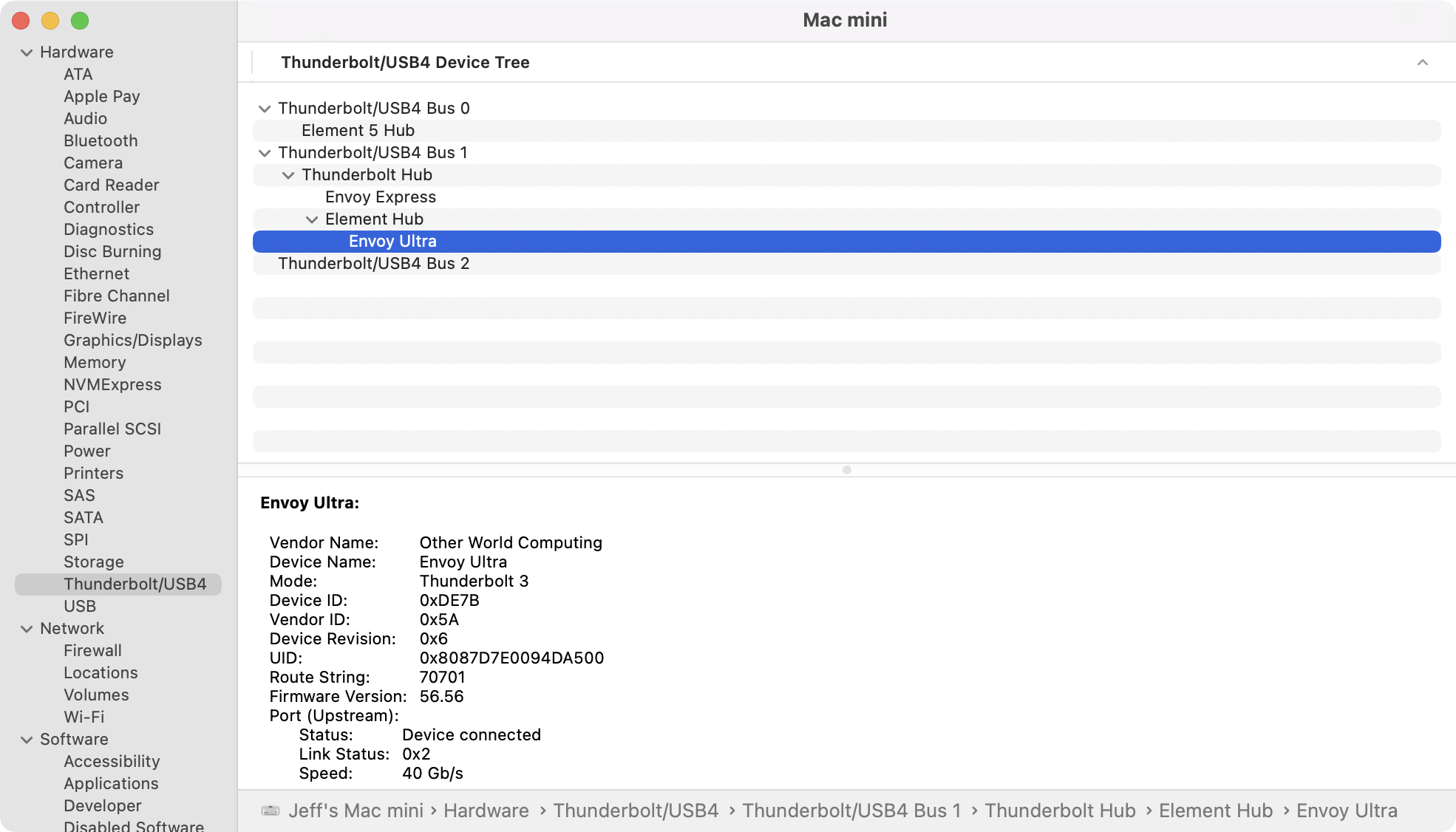Click Jeff's Mac mini in path bar
The width and height of the screenshot is (1456, 832).
click(356, 811)
